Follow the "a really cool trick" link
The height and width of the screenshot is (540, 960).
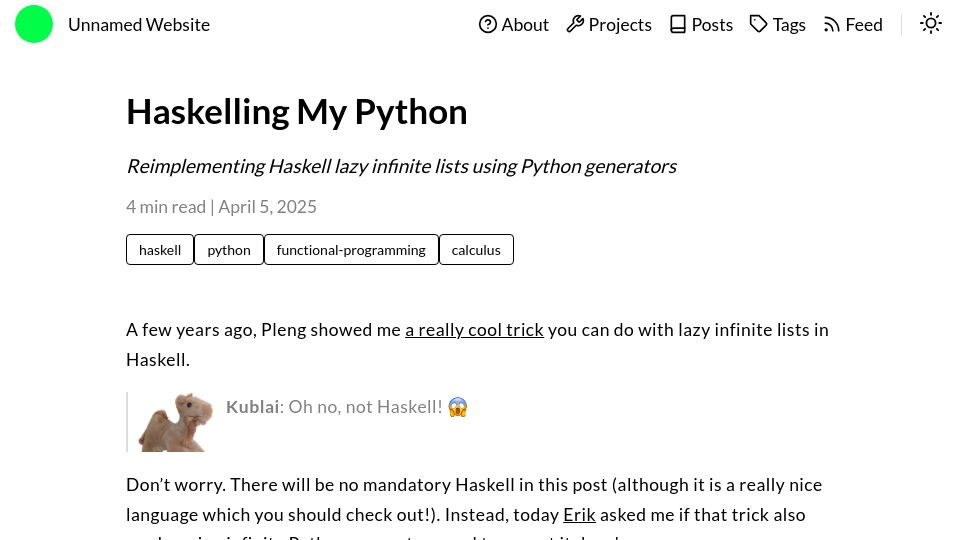click(474, 330)
